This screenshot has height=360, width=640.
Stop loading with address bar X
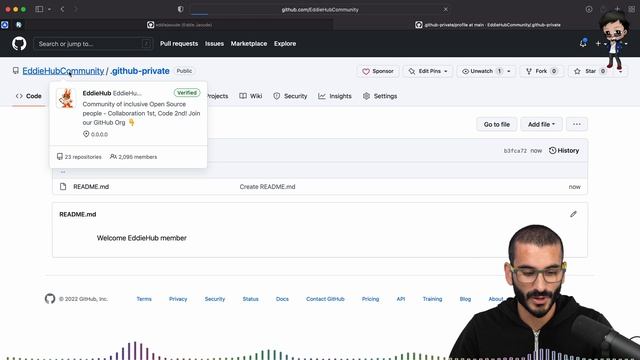tap(445, 9)
